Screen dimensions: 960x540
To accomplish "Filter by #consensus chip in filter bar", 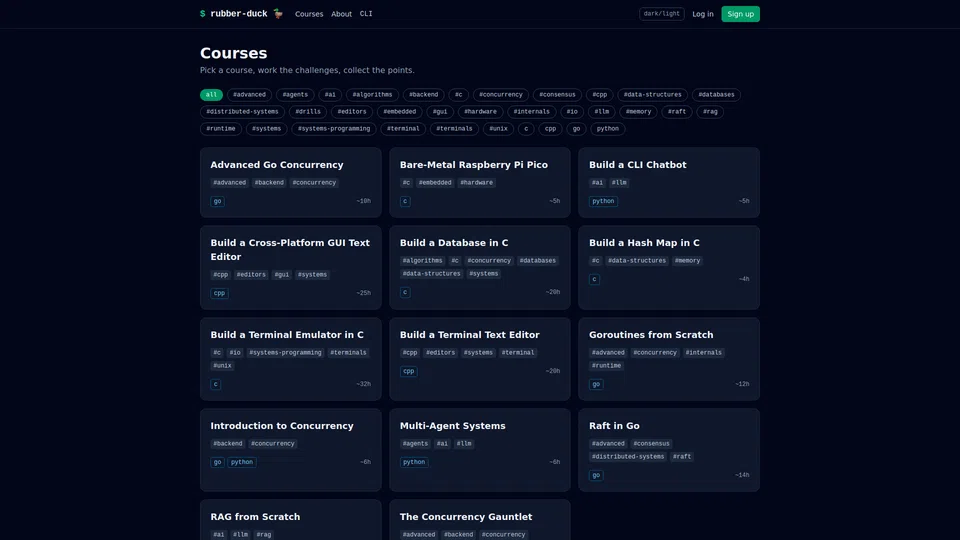I will point(557,95).
